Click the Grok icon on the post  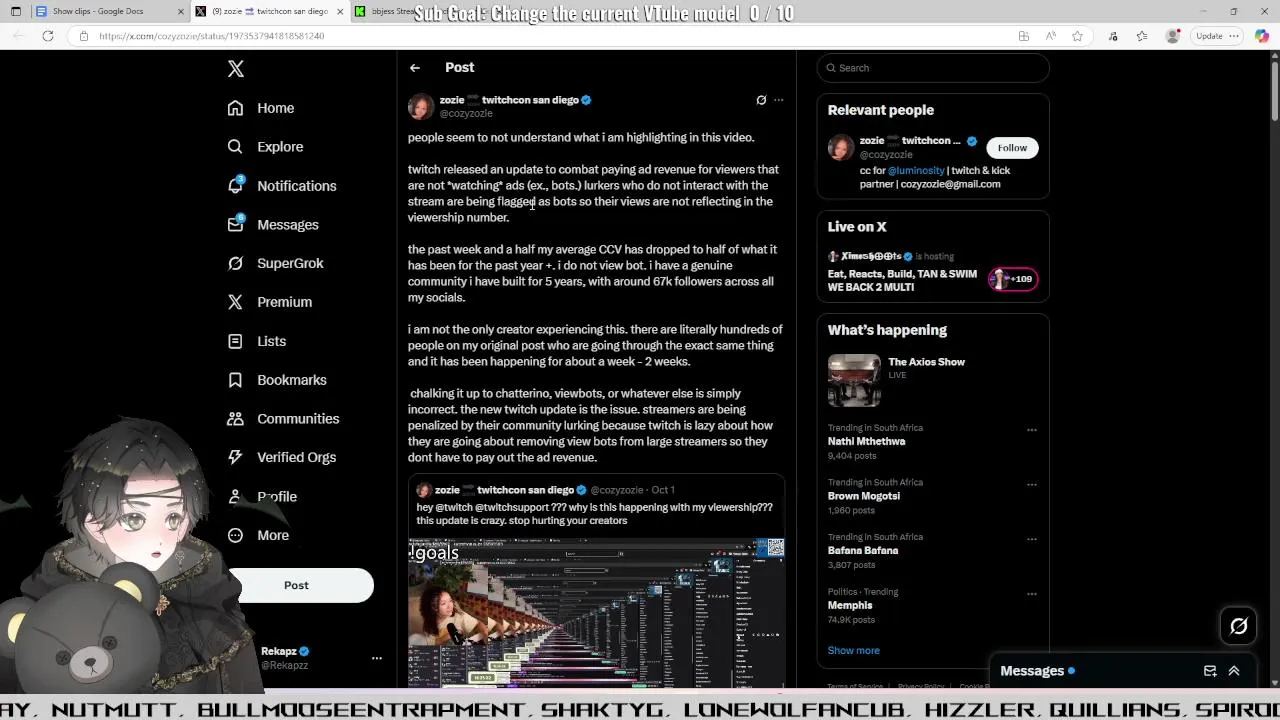(x=761, y=100)
